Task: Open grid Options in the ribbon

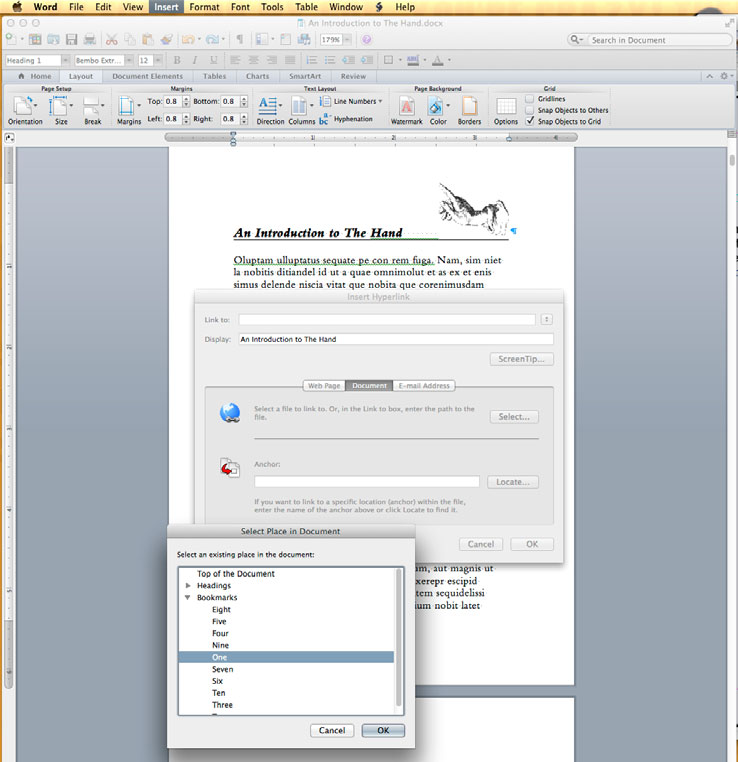Action: (506, 107)
